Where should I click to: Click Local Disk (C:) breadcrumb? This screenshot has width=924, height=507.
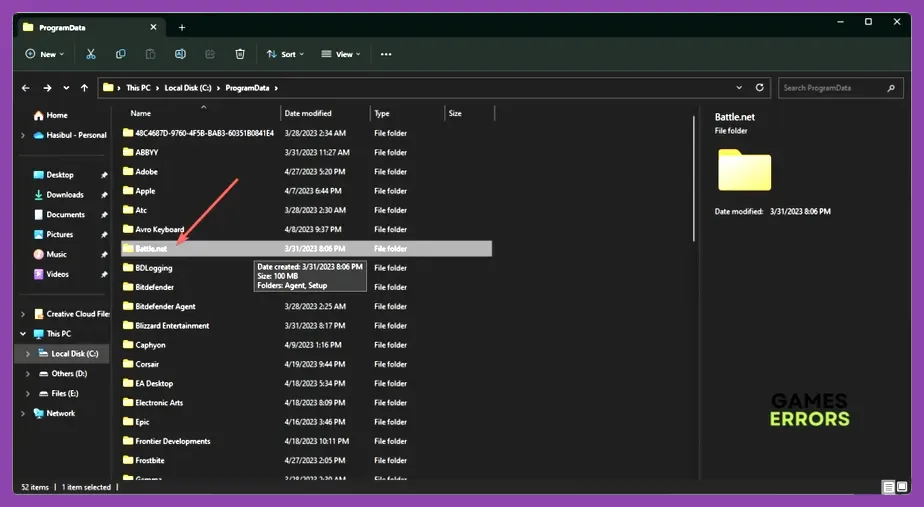tap(188, 88)
